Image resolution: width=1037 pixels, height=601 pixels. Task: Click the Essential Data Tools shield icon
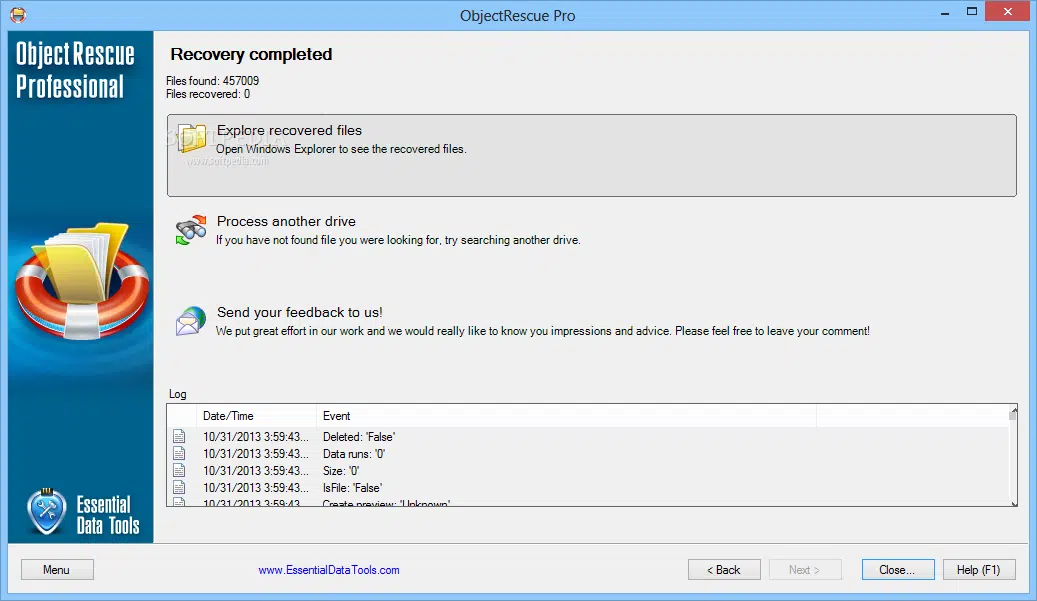click(46, 512)
